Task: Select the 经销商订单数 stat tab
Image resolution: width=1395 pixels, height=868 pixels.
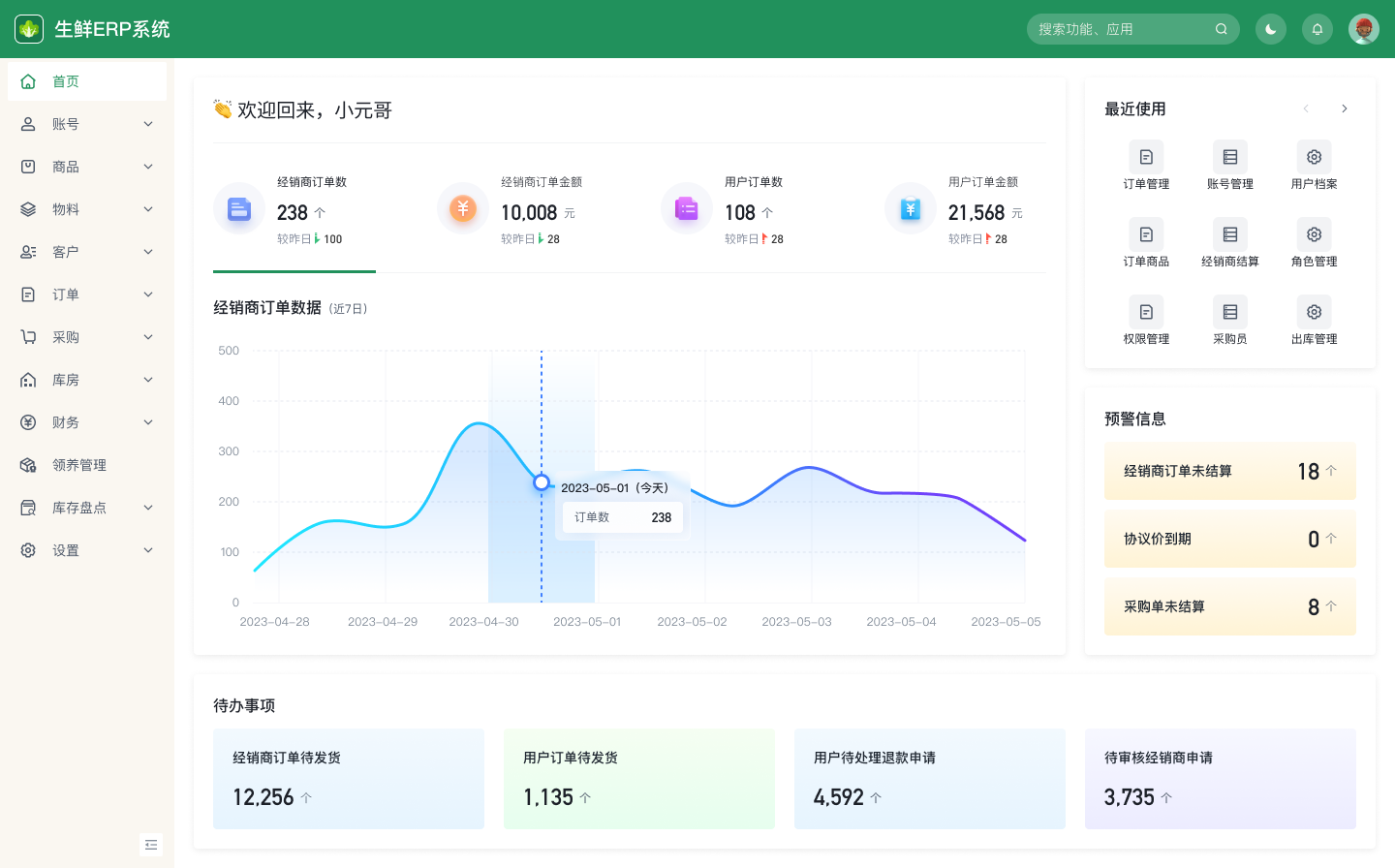Action: (x=294, y=210)
